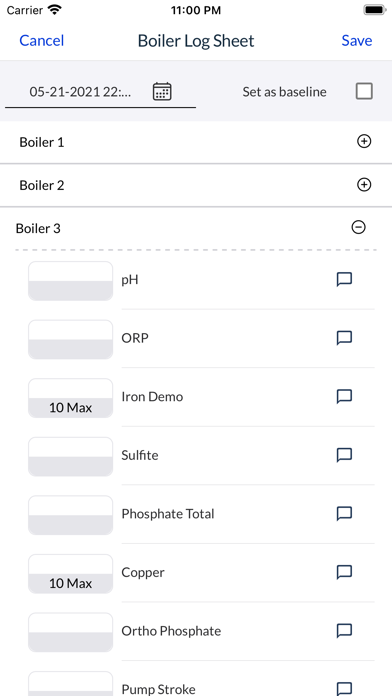Open comment icon for Pump Stroke
392x696 pixels.
coord(344,688)
